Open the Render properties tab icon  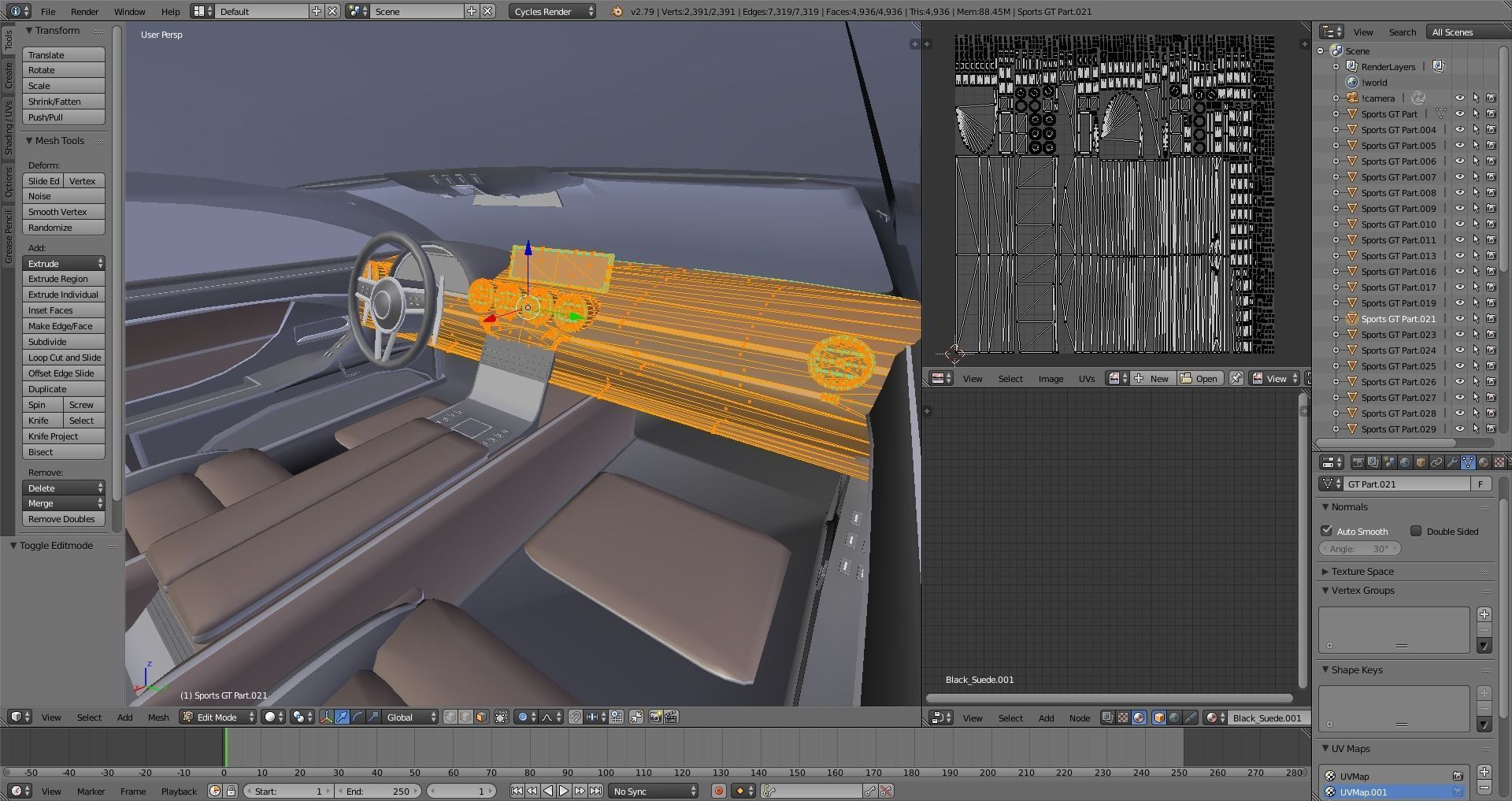pyautogui.click(x=1358, y=462)
